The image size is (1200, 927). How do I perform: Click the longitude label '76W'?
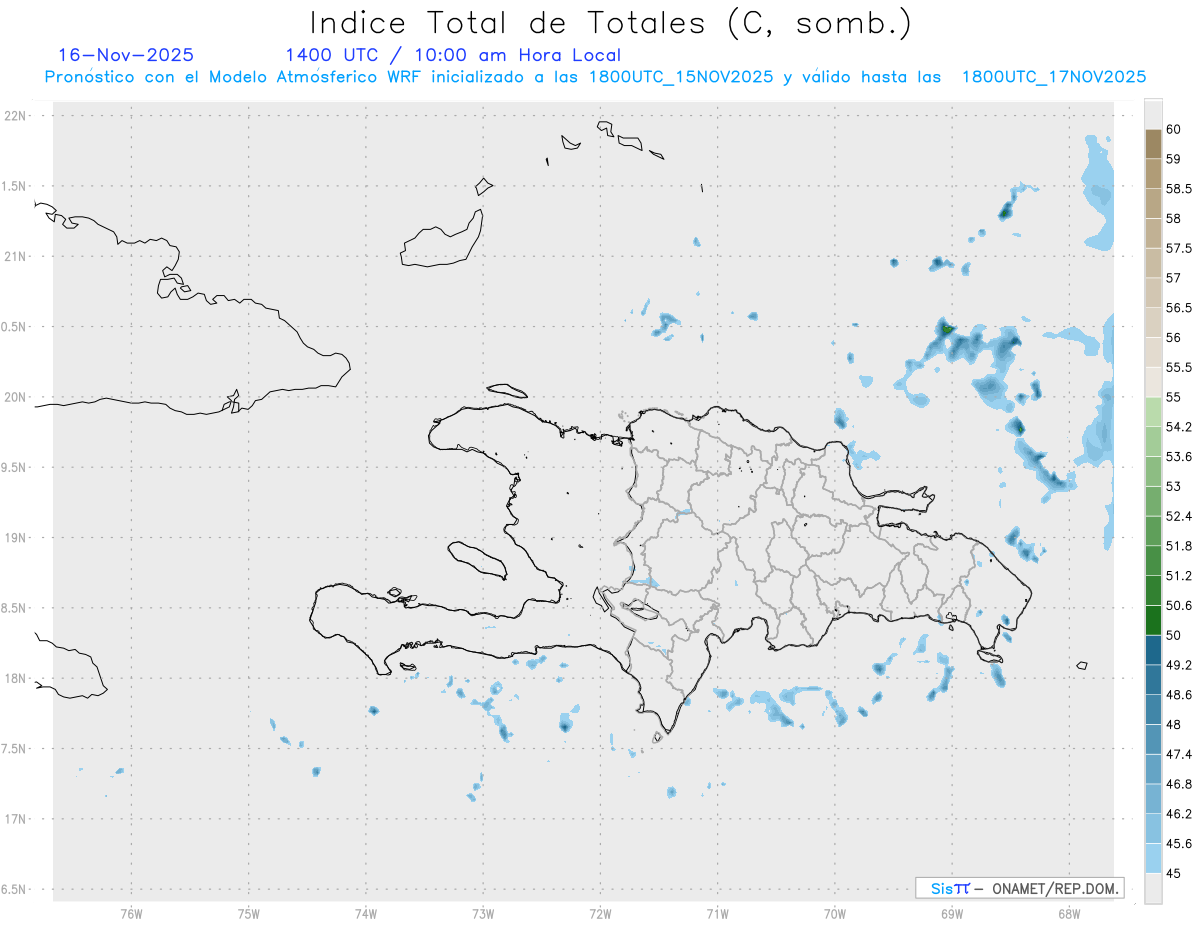pos(131,913)
